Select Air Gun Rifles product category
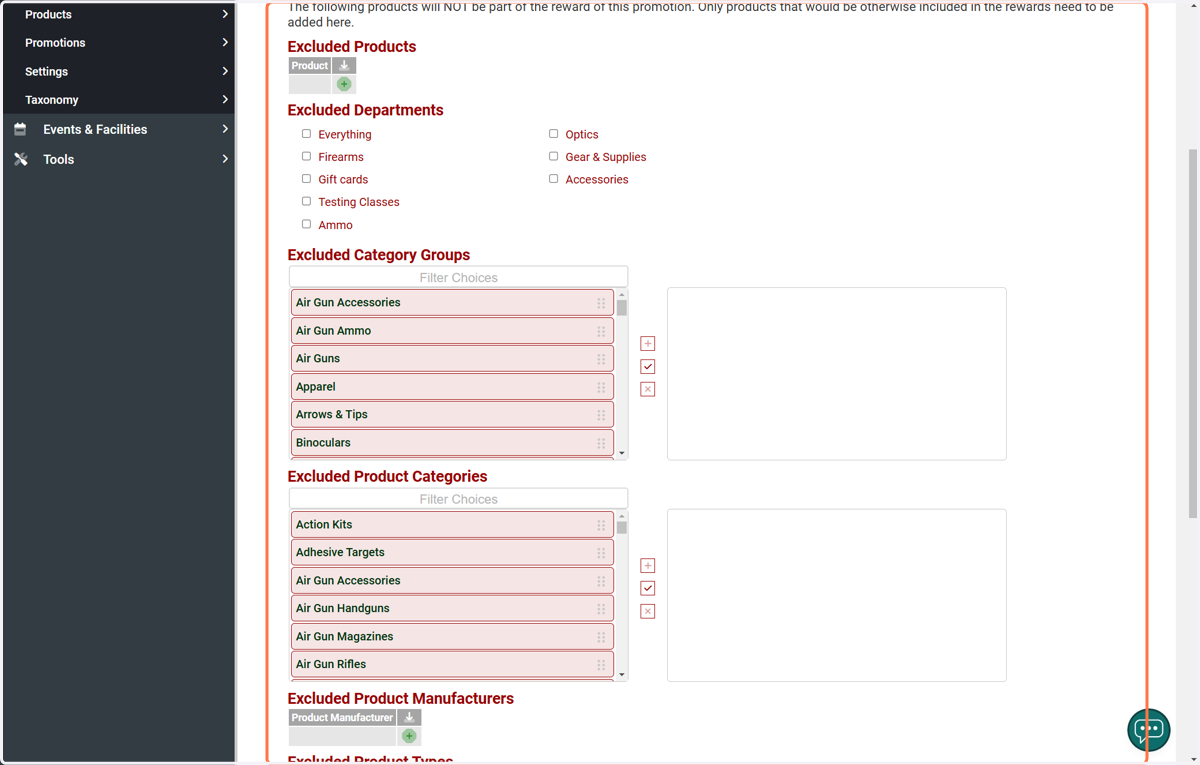 tap(452, 664)
